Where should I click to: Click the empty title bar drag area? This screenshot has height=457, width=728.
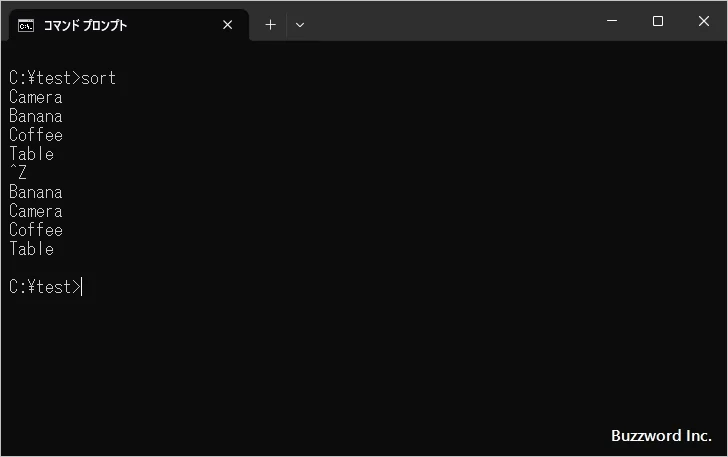point(450,21)
